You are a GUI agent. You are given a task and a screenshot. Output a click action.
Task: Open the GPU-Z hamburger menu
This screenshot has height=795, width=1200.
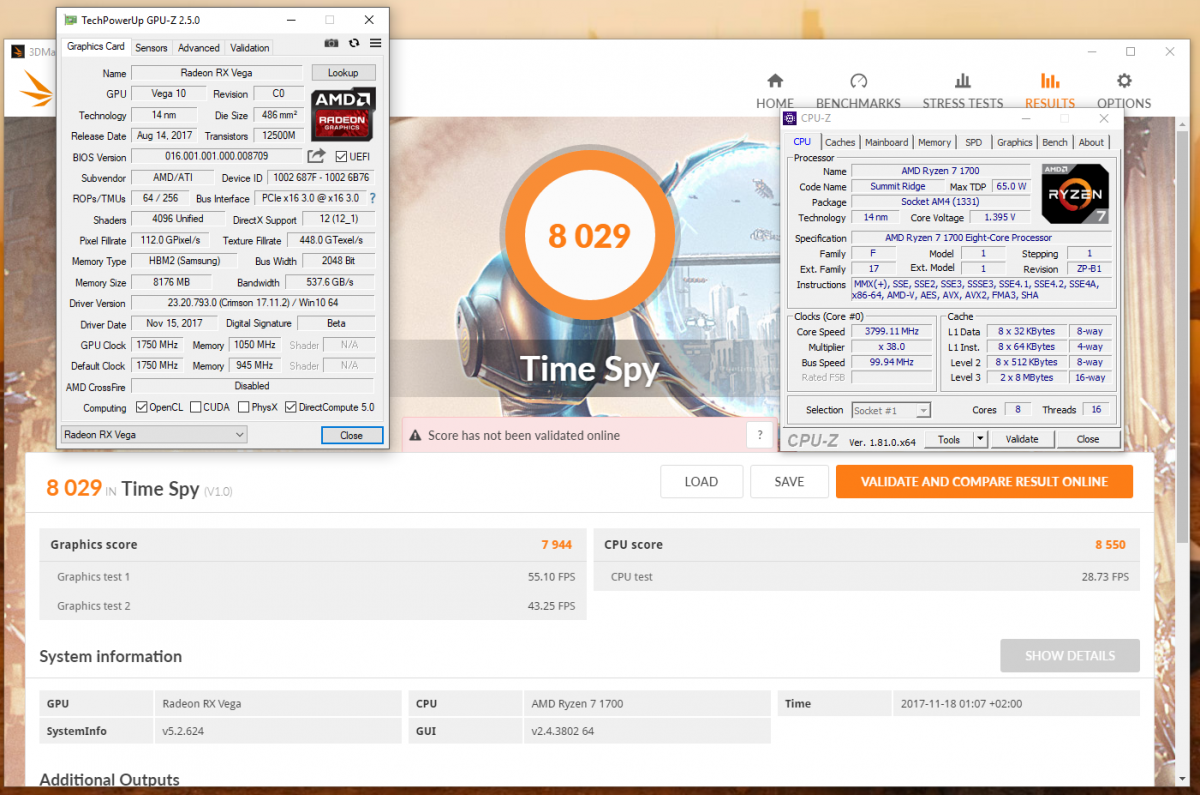(x=376, y=43)
